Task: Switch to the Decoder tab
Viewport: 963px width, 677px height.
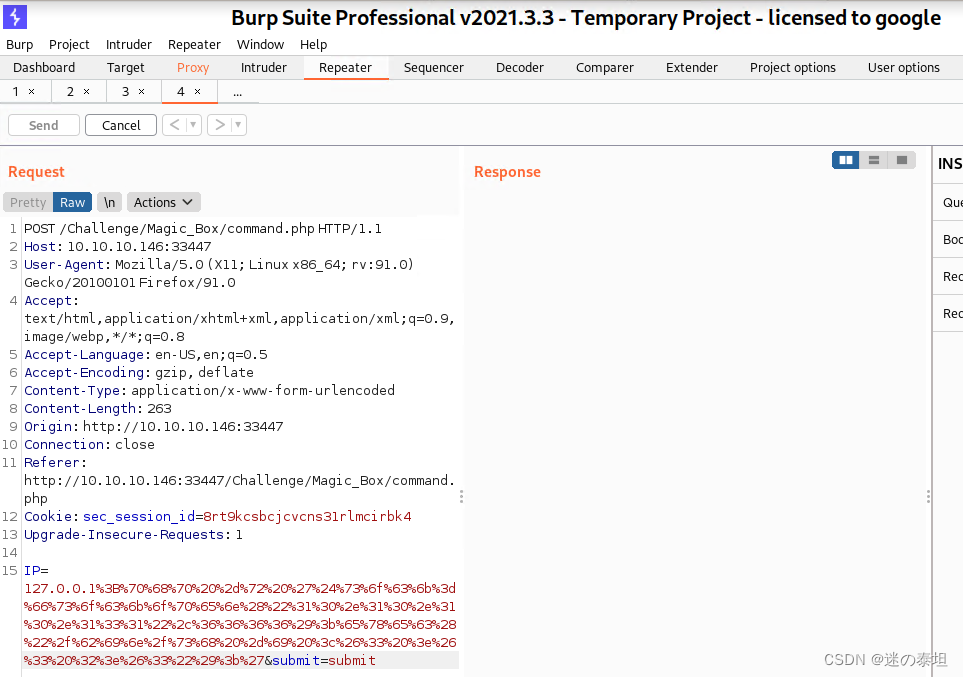Action: (x=520, y=68)
